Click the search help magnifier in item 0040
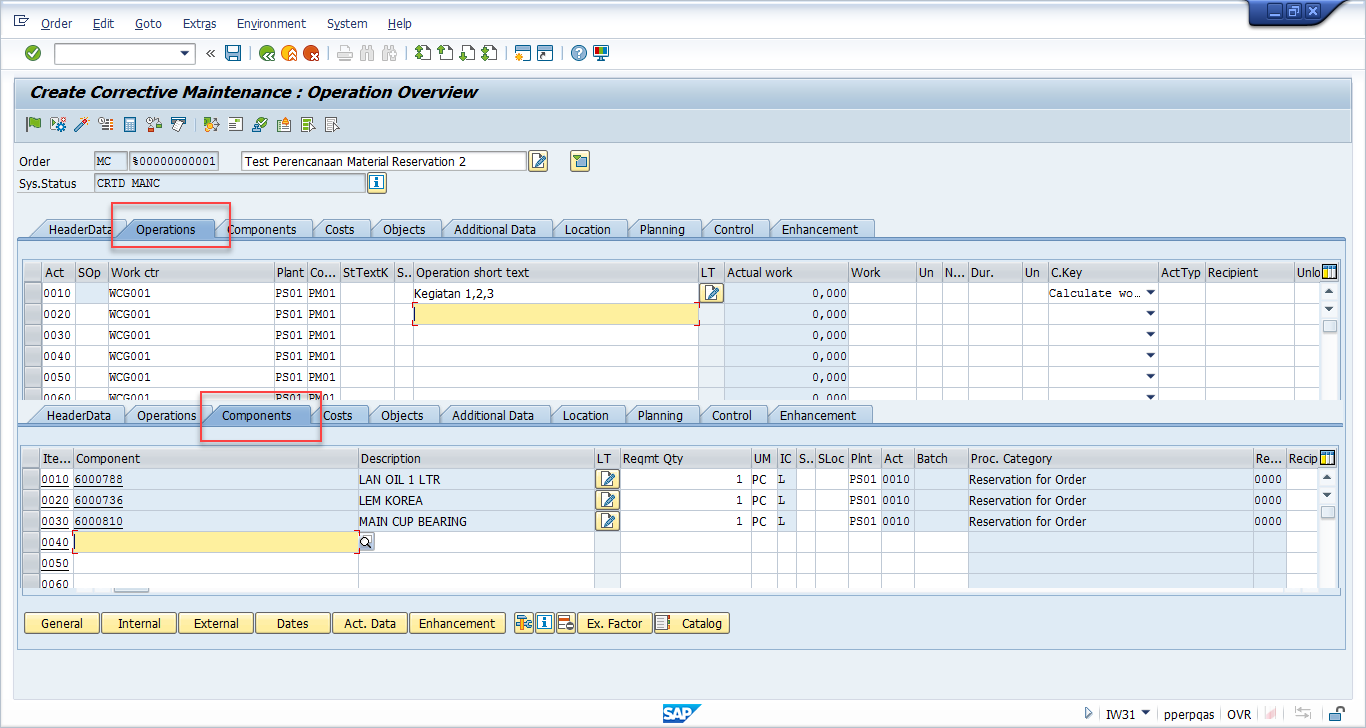1366x728 pixels. tap(367, 542)
